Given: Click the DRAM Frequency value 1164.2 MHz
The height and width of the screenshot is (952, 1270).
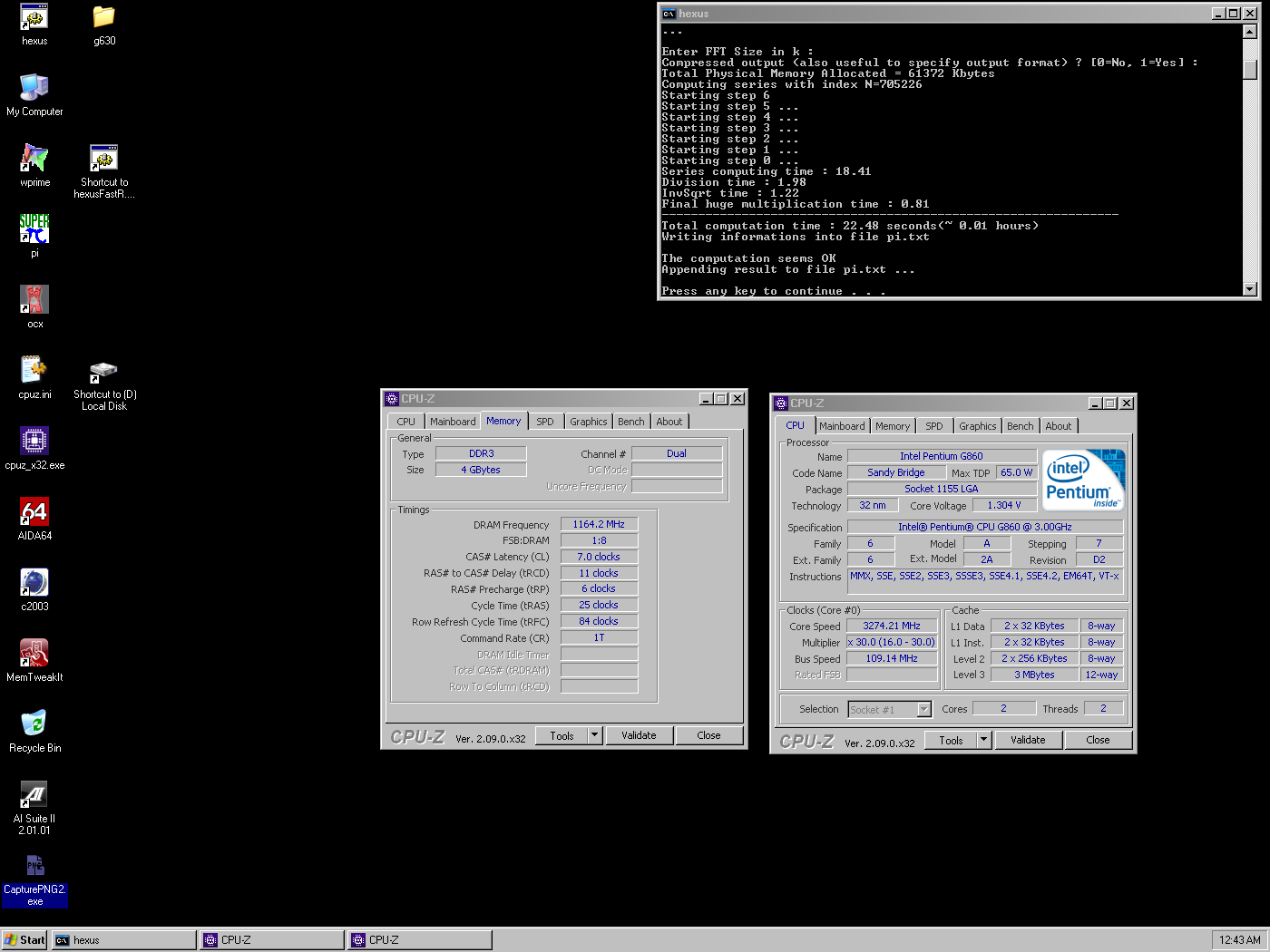Looking at the screenshot, I should click(x=599, y=524).
